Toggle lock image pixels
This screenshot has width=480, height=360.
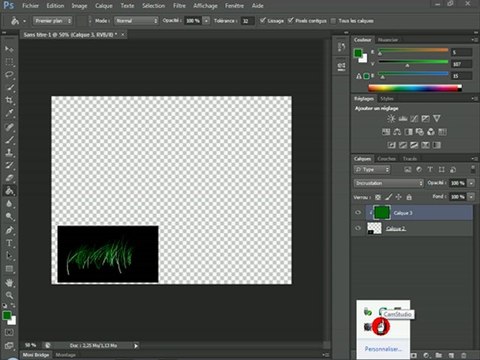click(x=388, y=197)
